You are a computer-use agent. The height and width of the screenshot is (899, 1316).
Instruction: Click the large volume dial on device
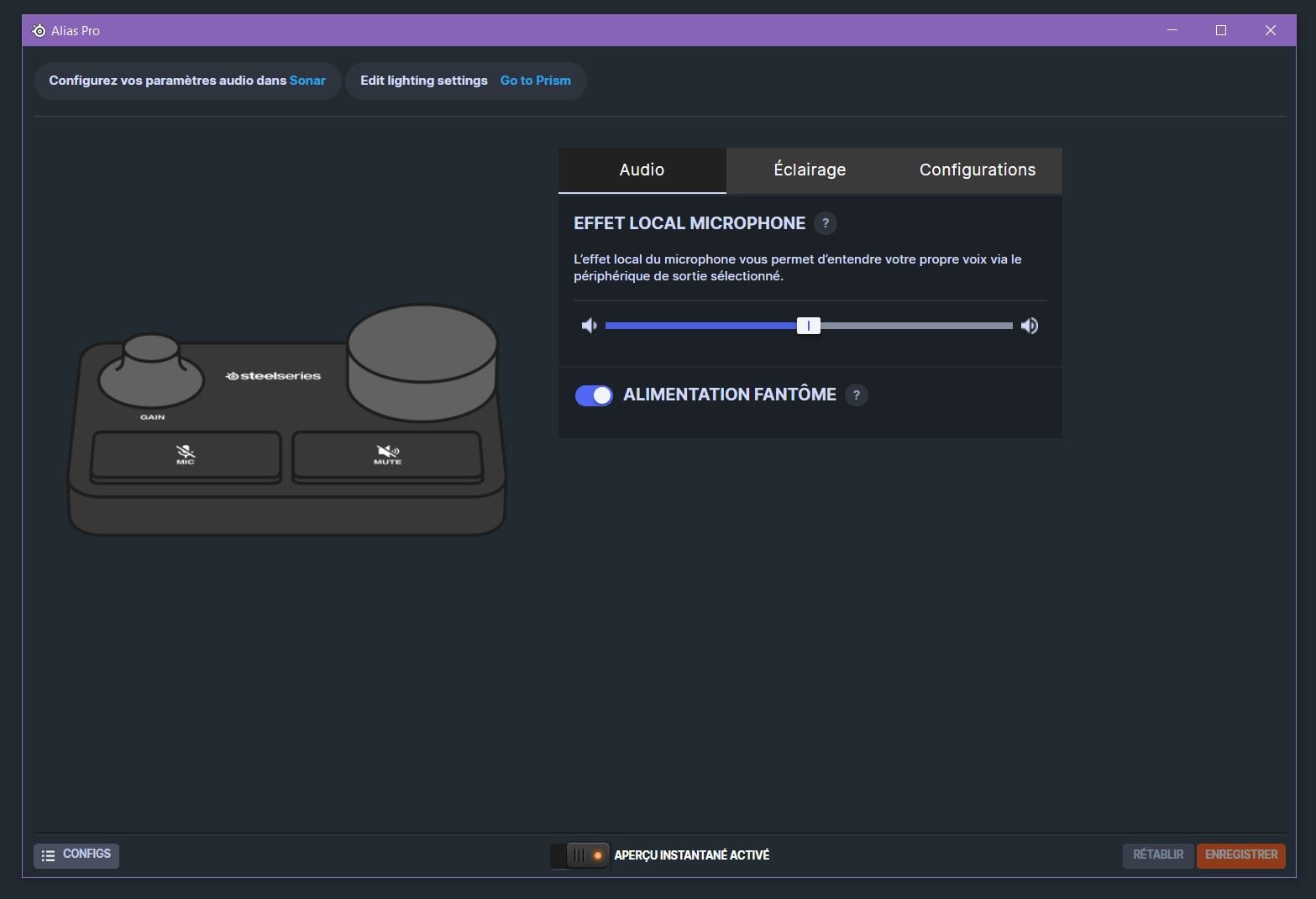pyautogui.click(x=422, y=362)
